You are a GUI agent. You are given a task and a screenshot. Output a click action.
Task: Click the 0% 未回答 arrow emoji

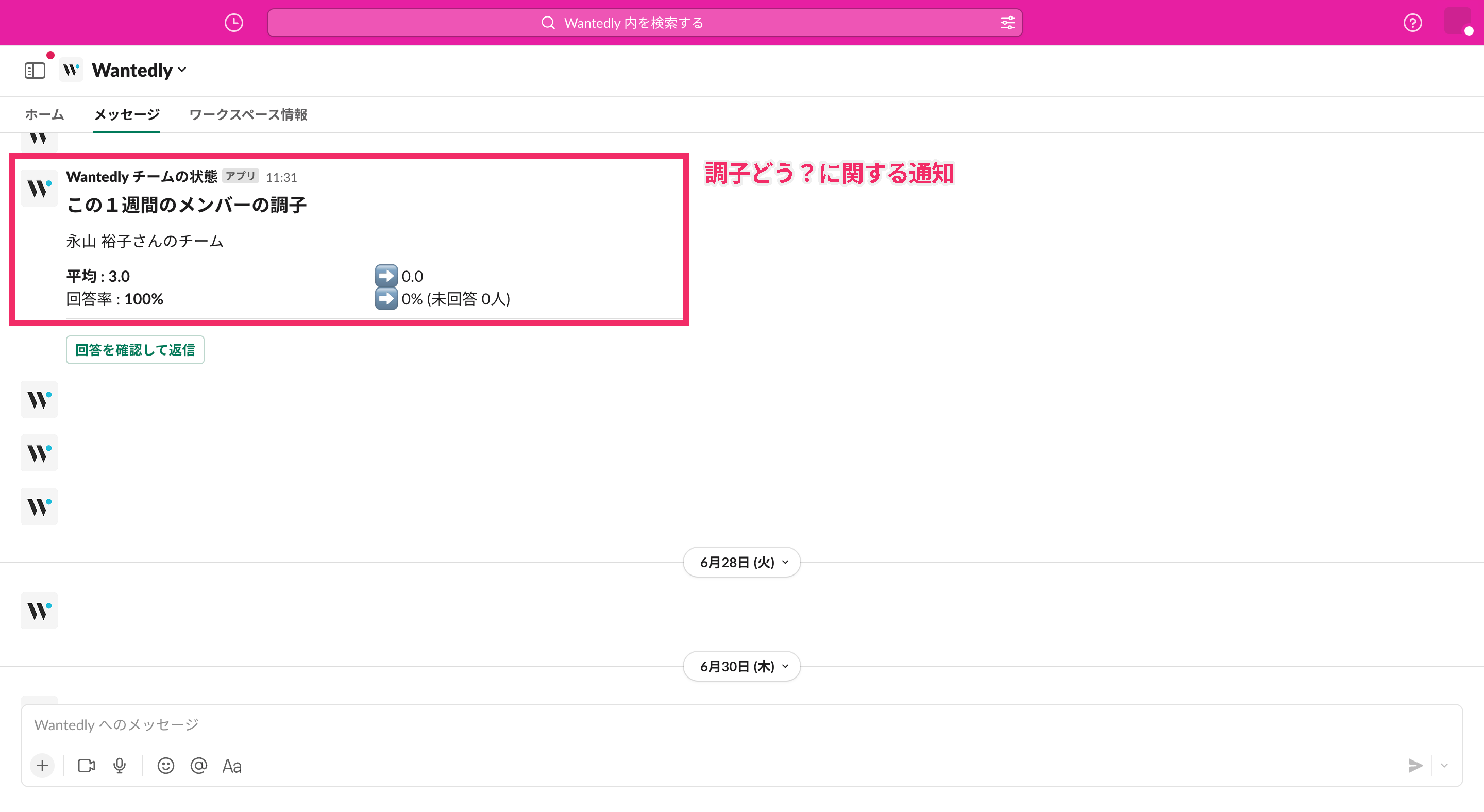click(386, 298)
